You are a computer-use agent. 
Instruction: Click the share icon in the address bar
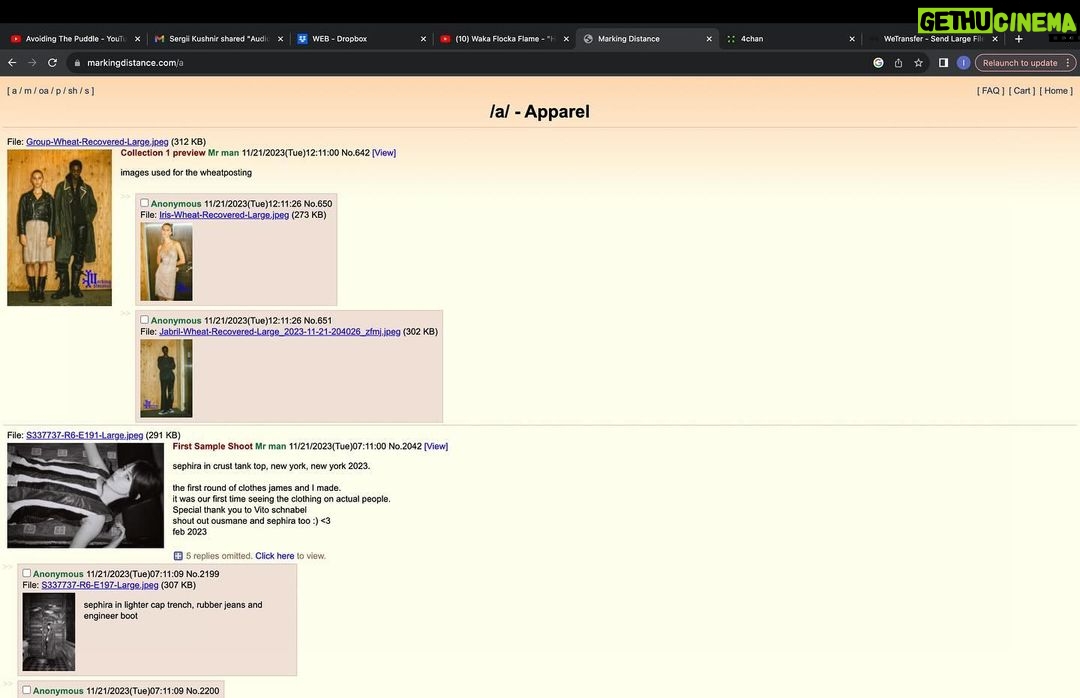[898, 63]
